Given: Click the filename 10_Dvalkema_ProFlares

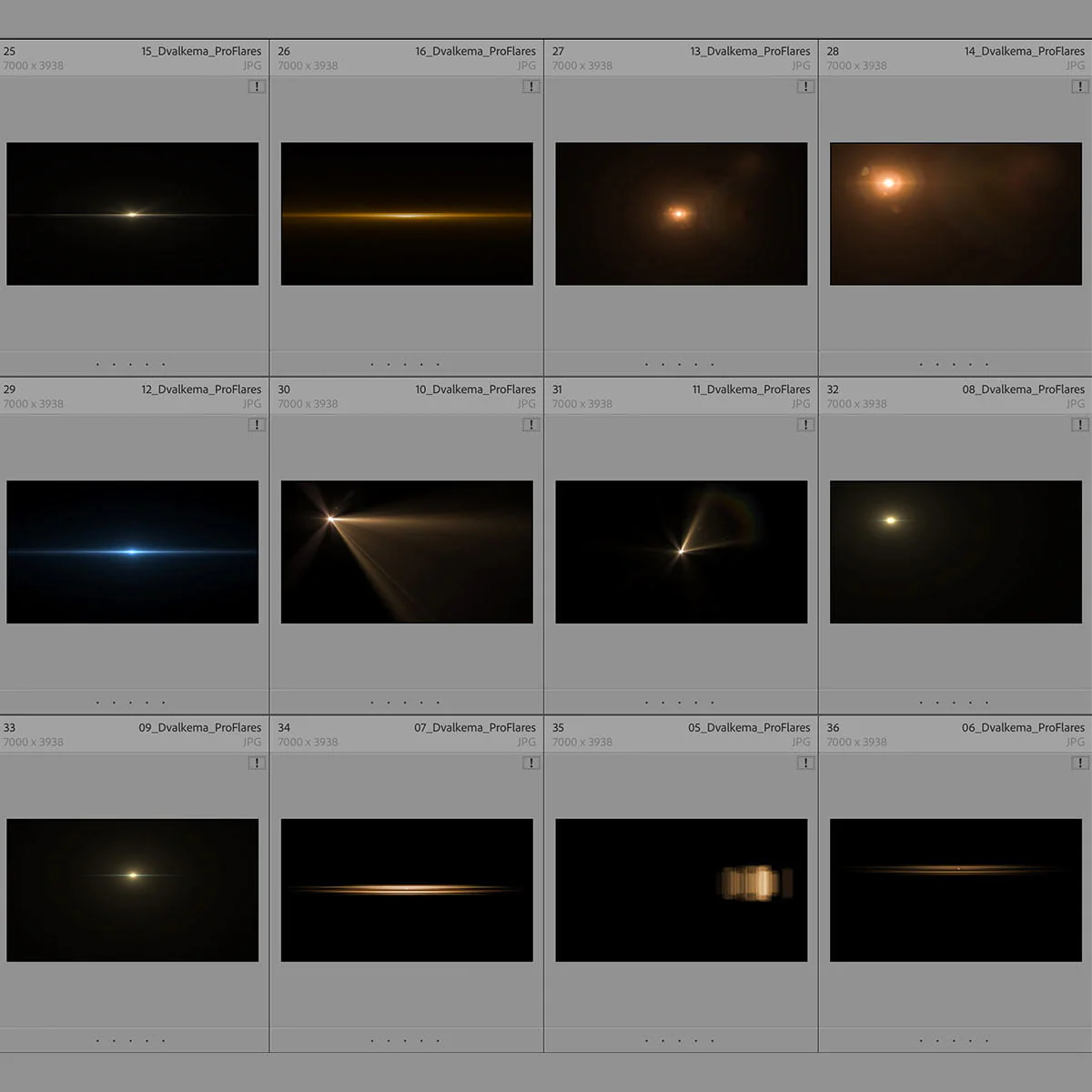Looking at the screenshot, I should coord(476,389).
